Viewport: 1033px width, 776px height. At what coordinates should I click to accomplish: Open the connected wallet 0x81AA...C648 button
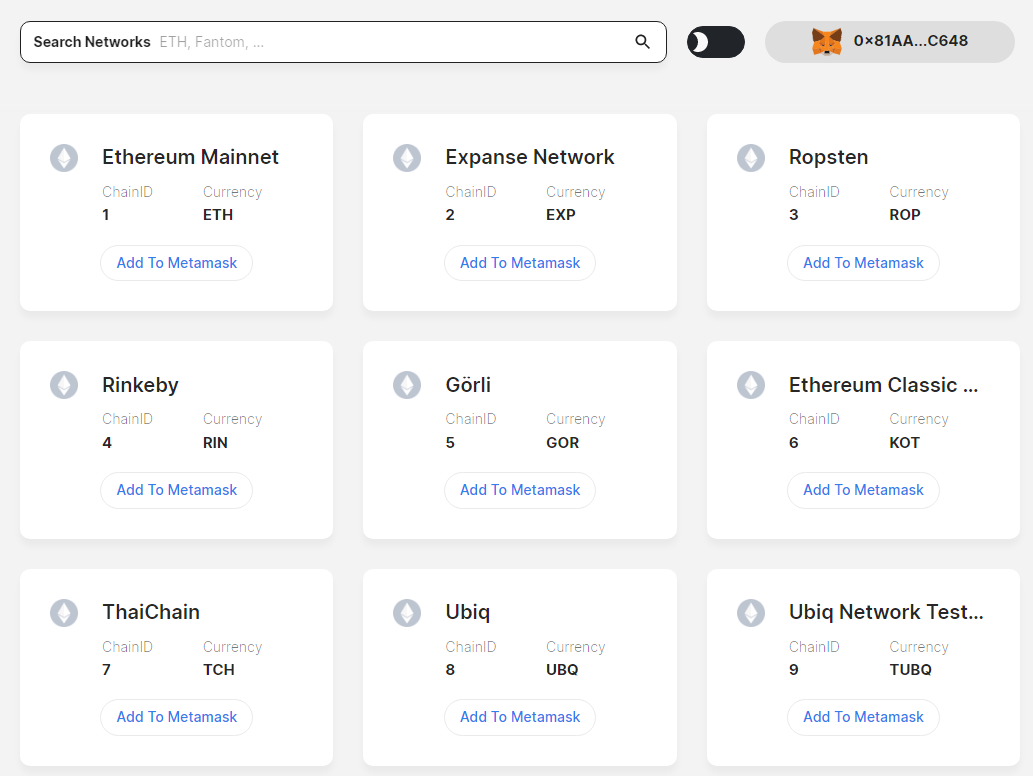click(x=890, y=42)
